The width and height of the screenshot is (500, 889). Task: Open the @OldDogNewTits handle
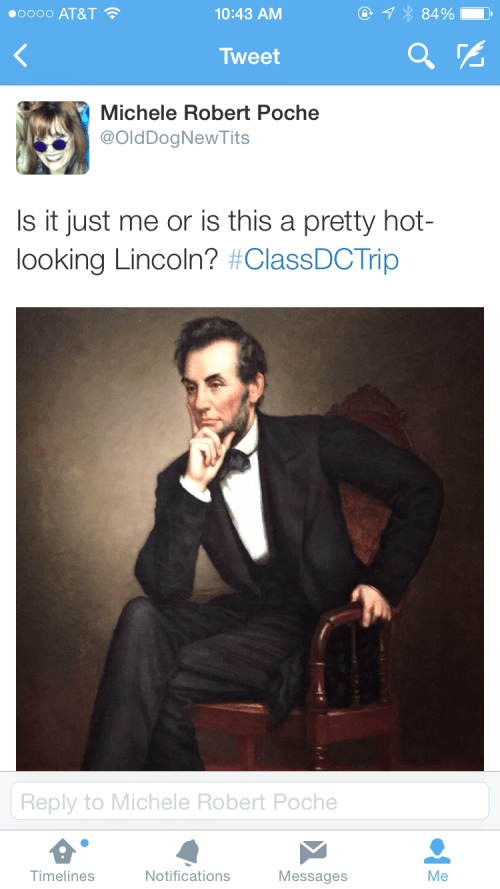pyautogui.click(x=175, y=138)
